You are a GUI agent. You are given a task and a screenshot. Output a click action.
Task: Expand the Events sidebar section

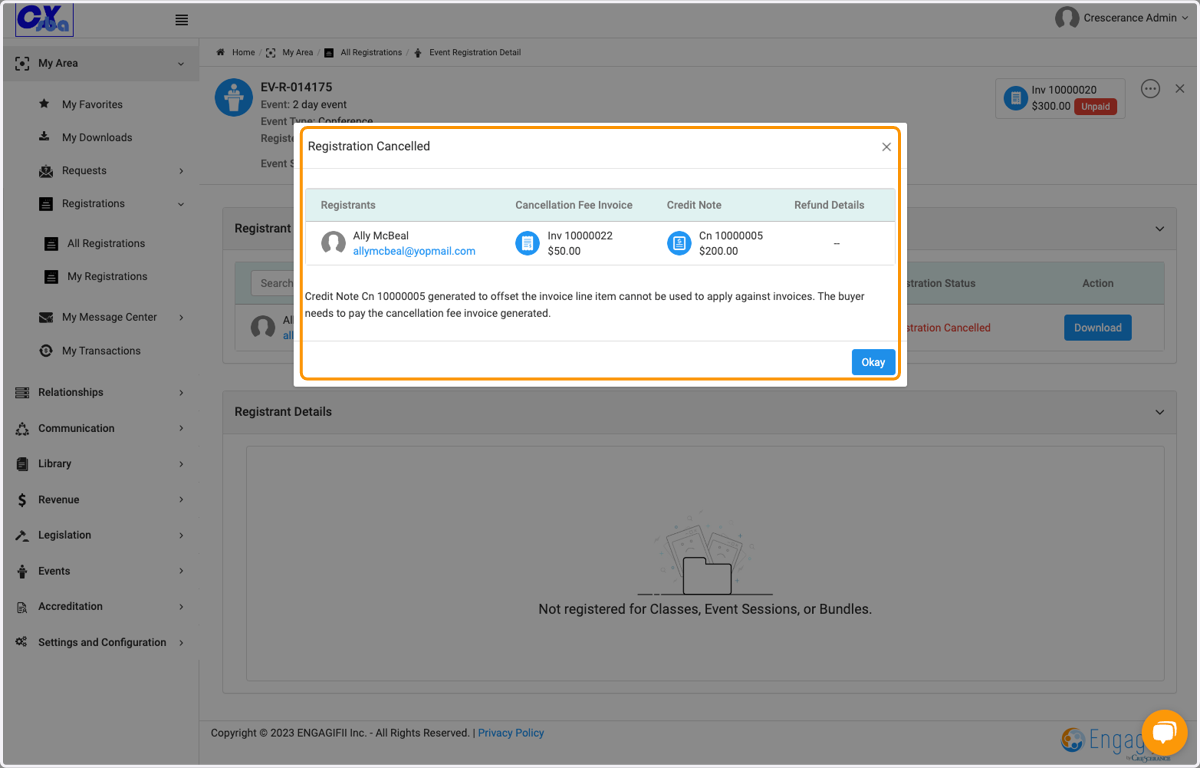point(181,572)
